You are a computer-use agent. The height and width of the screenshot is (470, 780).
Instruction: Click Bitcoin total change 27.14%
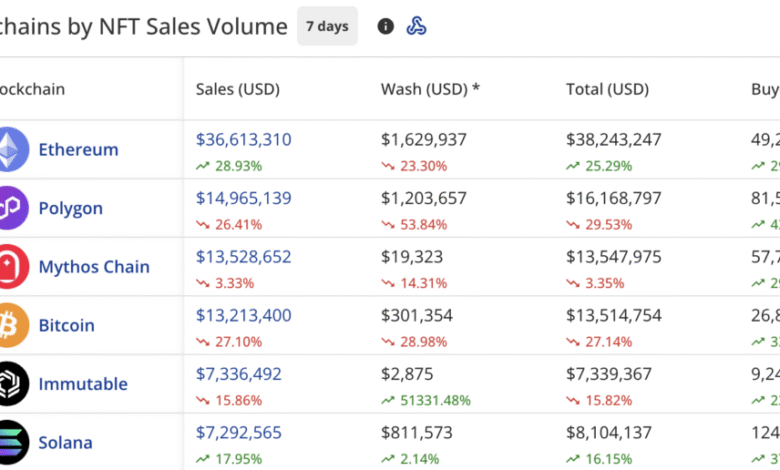tap(599, 342)
